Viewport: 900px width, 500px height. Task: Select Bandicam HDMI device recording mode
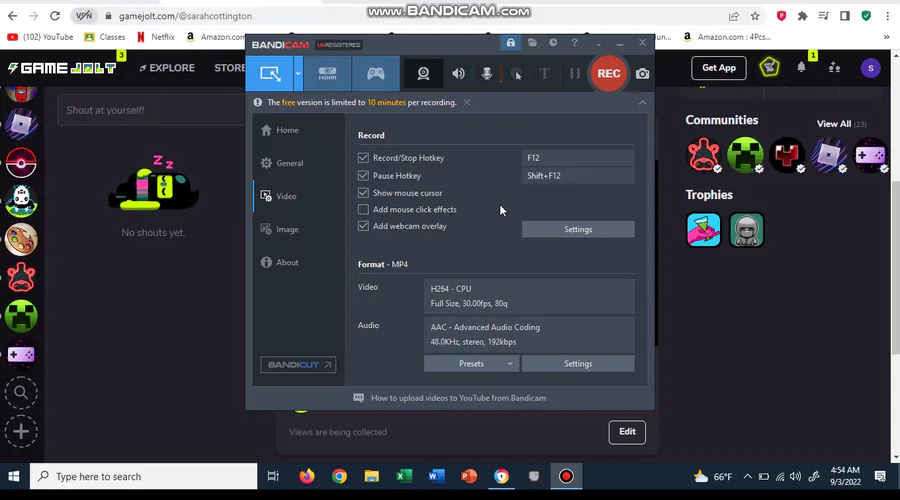pos(327,73)
